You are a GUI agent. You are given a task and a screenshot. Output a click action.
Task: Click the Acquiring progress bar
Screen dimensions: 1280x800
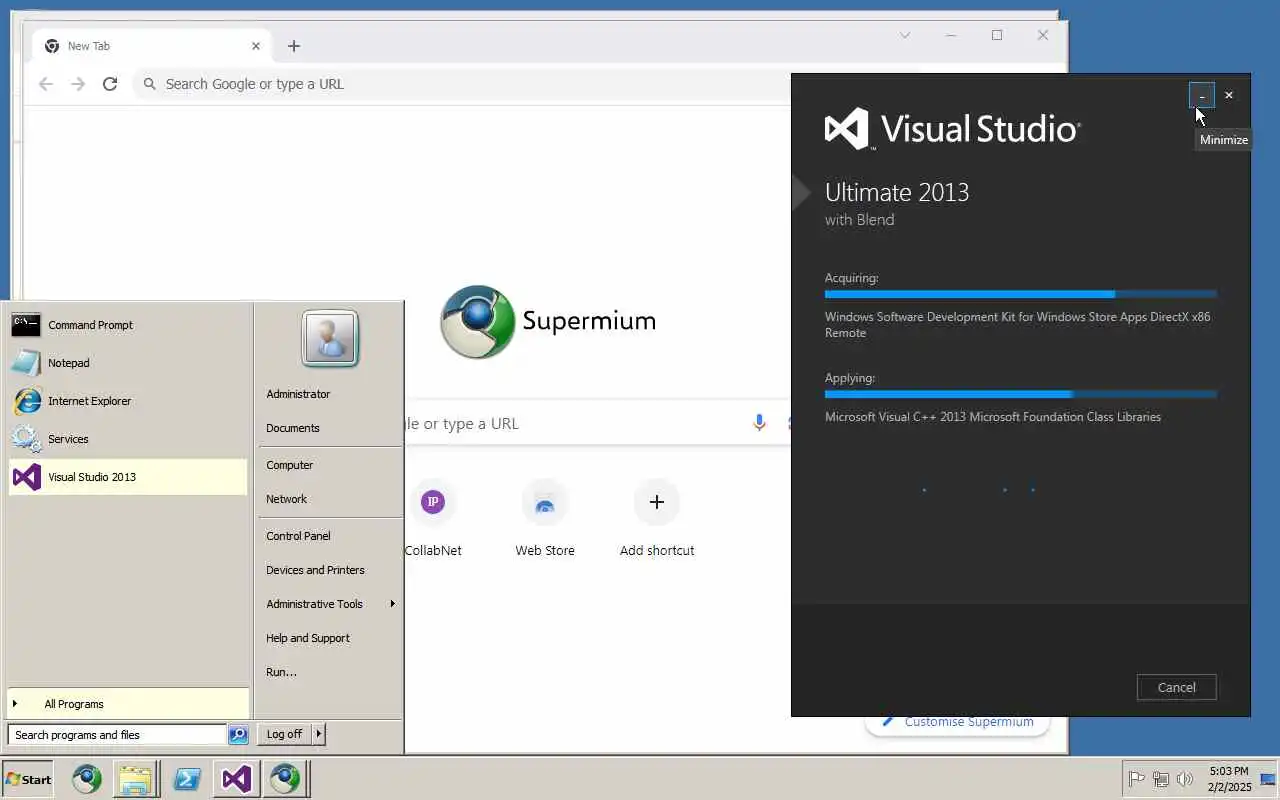pyautogui.click(x=1021, y=294)
